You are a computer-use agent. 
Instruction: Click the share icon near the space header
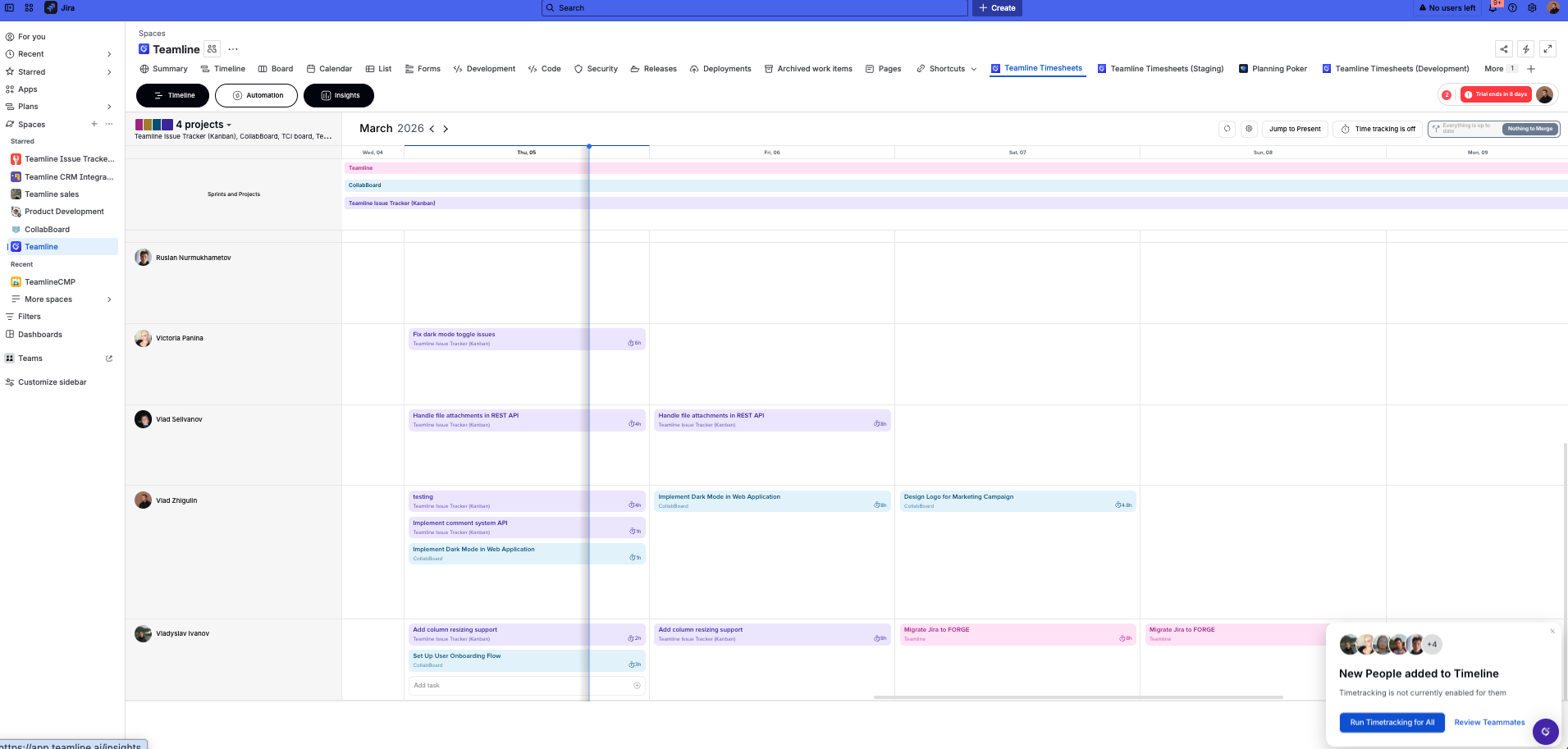tap(1504, 49)
